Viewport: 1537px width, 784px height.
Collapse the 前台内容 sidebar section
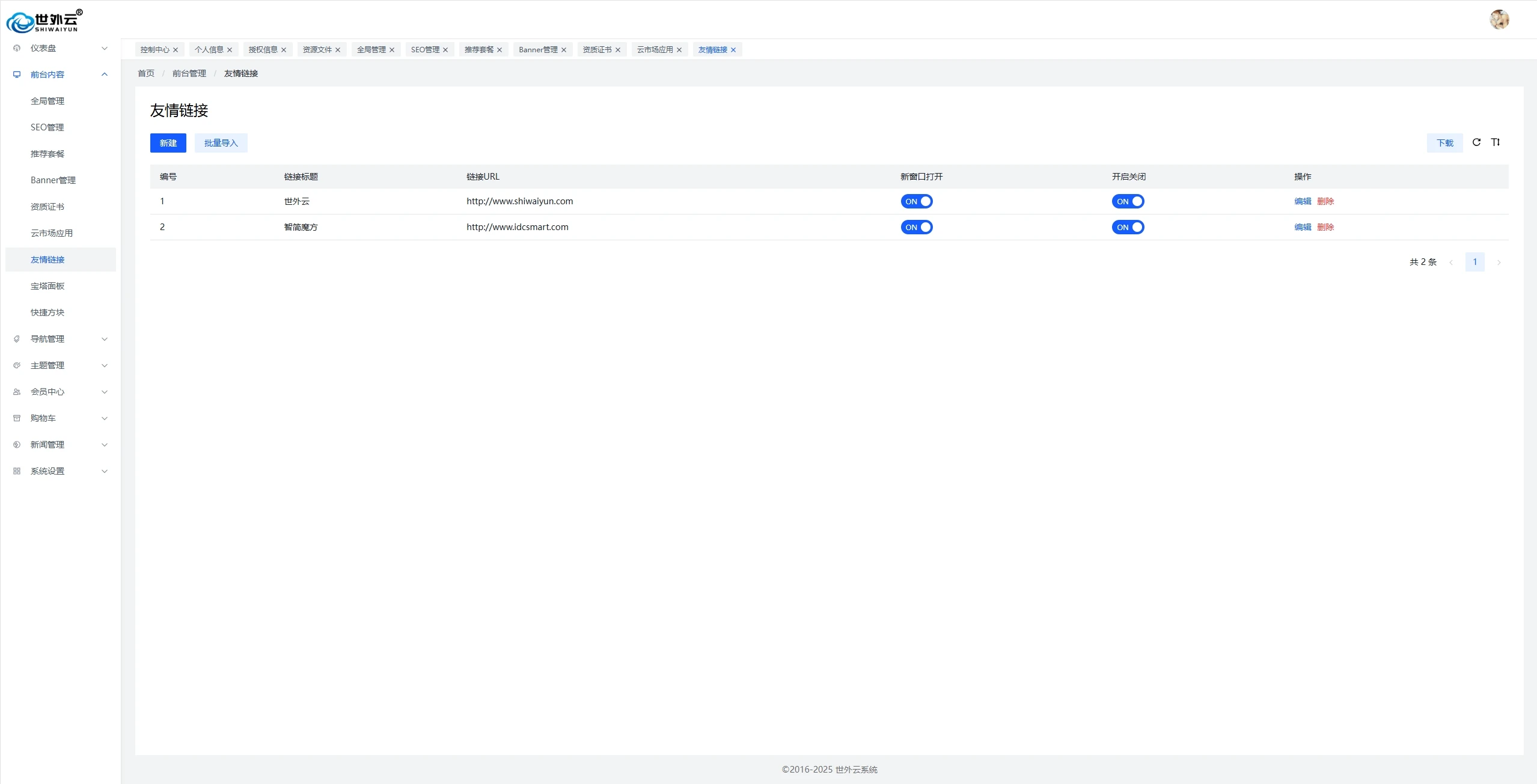(105, 74)
